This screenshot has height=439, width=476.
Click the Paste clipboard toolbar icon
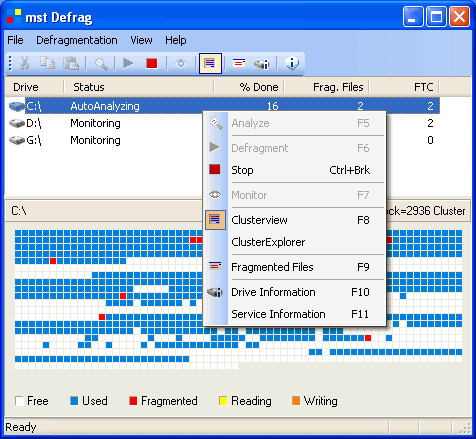[x=71, y=63]
